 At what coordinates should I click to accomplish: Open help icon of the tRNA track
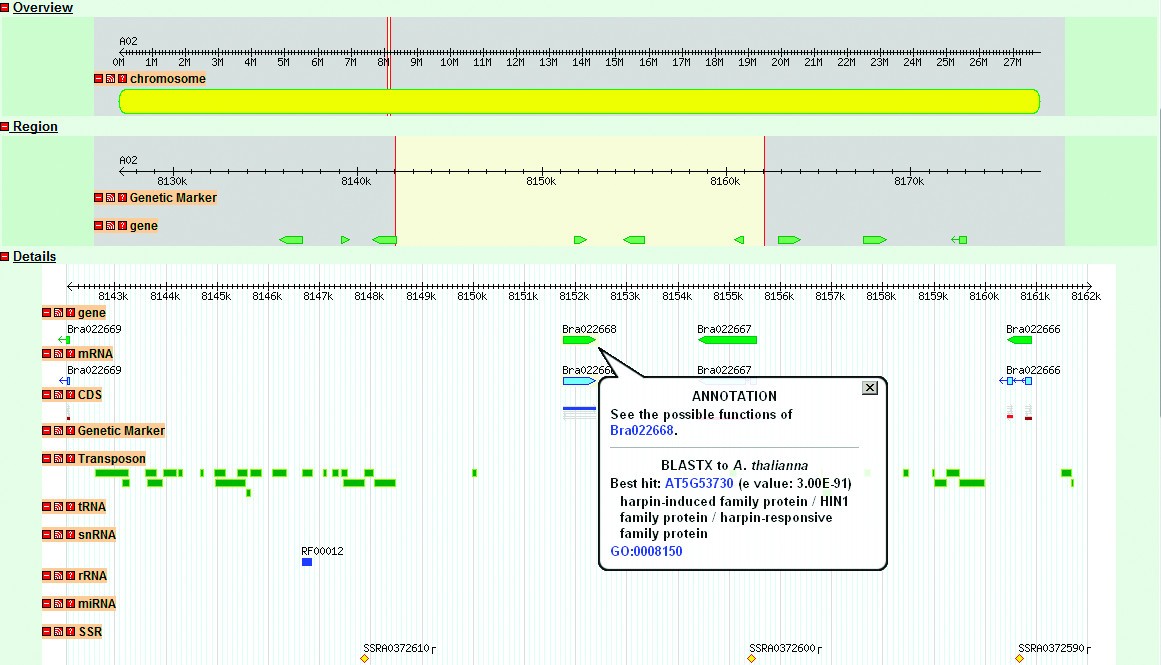(x=70, y=507)
